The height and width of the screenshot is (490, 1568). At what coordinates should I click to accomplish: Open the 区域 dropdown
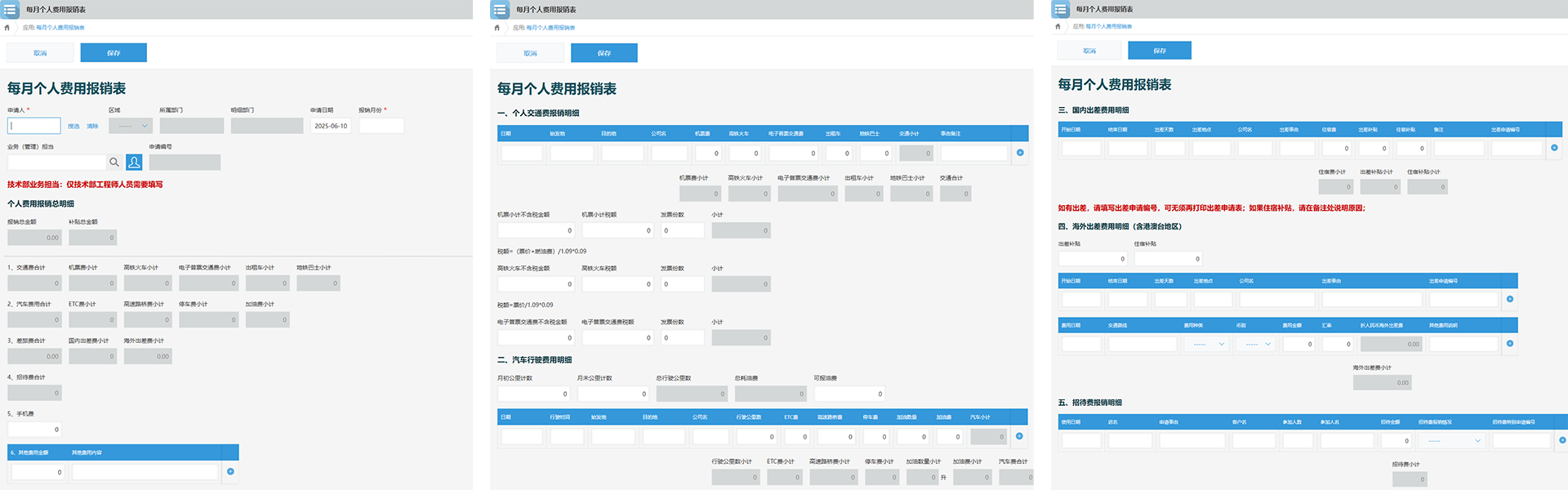(131, 126)
